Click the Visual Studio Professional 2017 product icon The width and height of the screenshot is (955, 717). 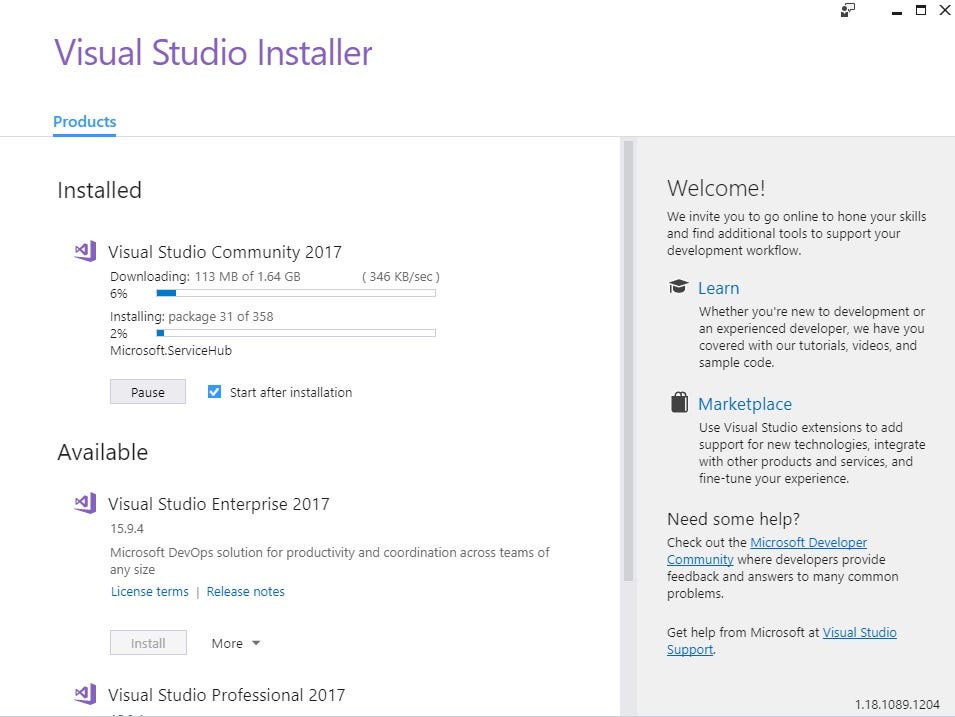coord(84,694)
